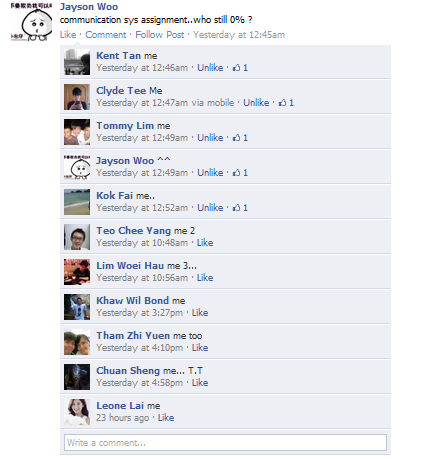
Task: Like Teo Chee Yang's "me 2" comment
Action: (205, 243)
